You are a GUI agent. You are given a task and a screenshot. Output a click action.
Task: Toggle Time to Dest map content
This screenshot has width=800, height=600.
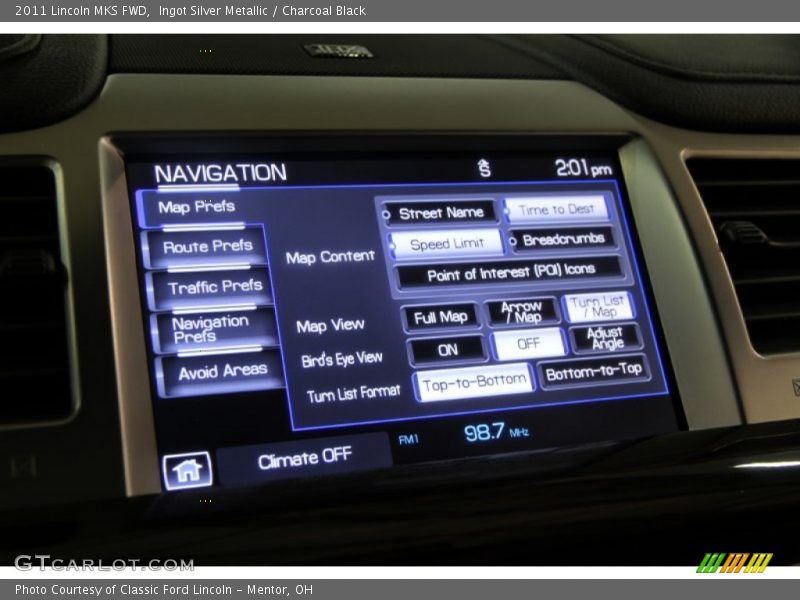pyautogui.click(x=557, y=209)
